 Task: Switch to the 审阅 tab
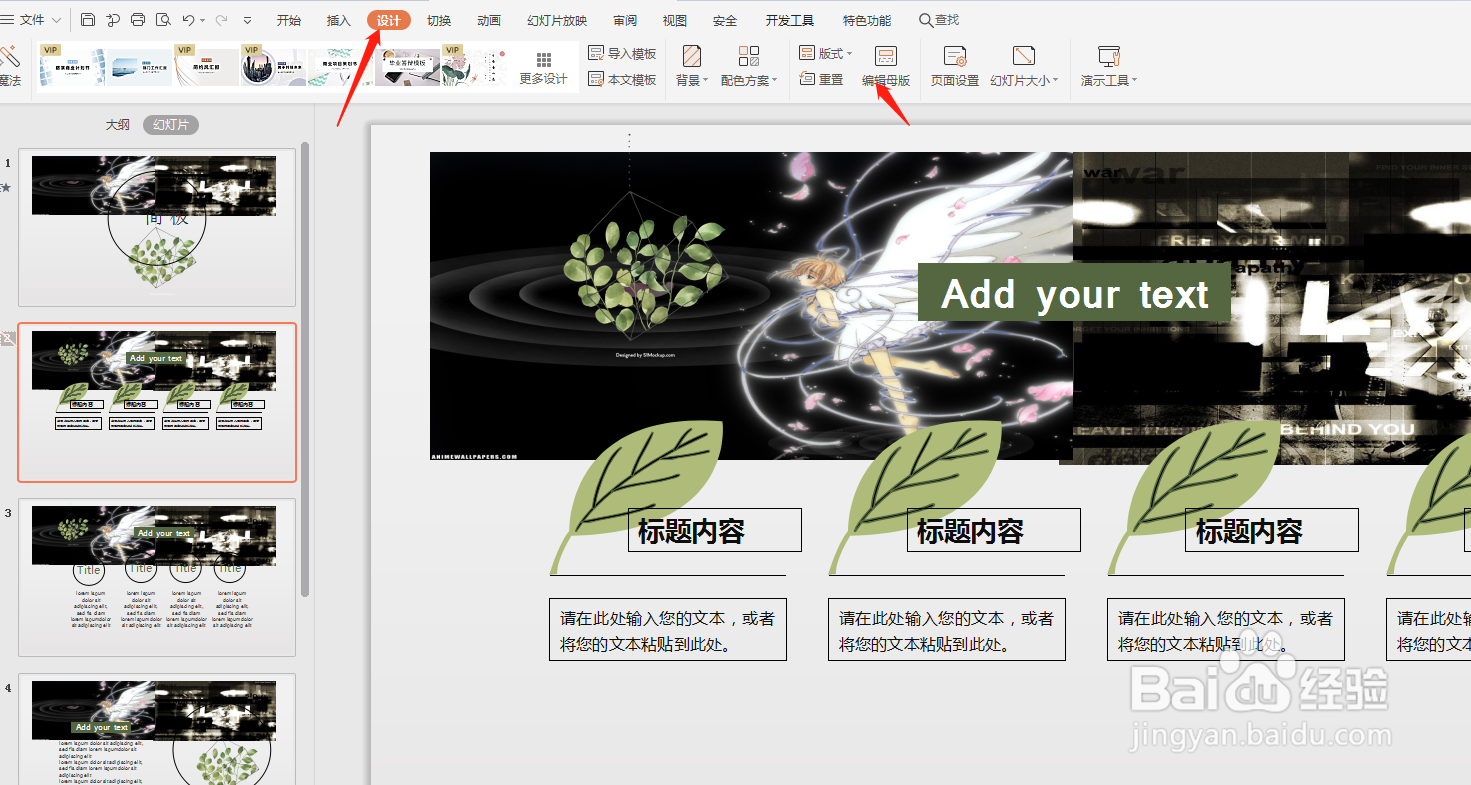pos(625,21)
